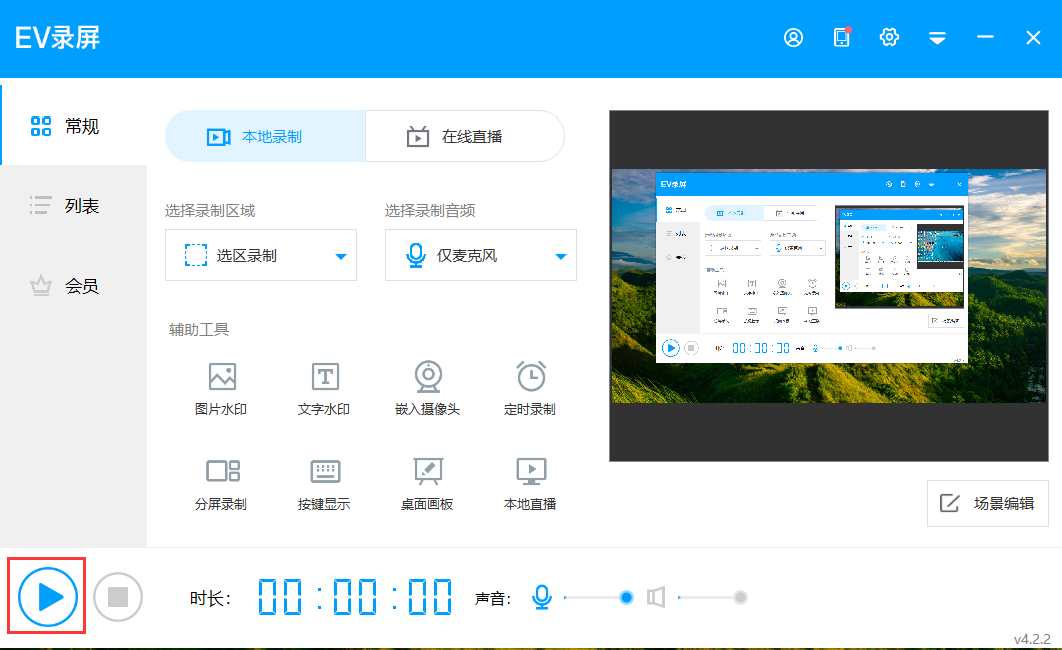
Task: Click the EV录屏 title logo
Action: coord(58,38)
